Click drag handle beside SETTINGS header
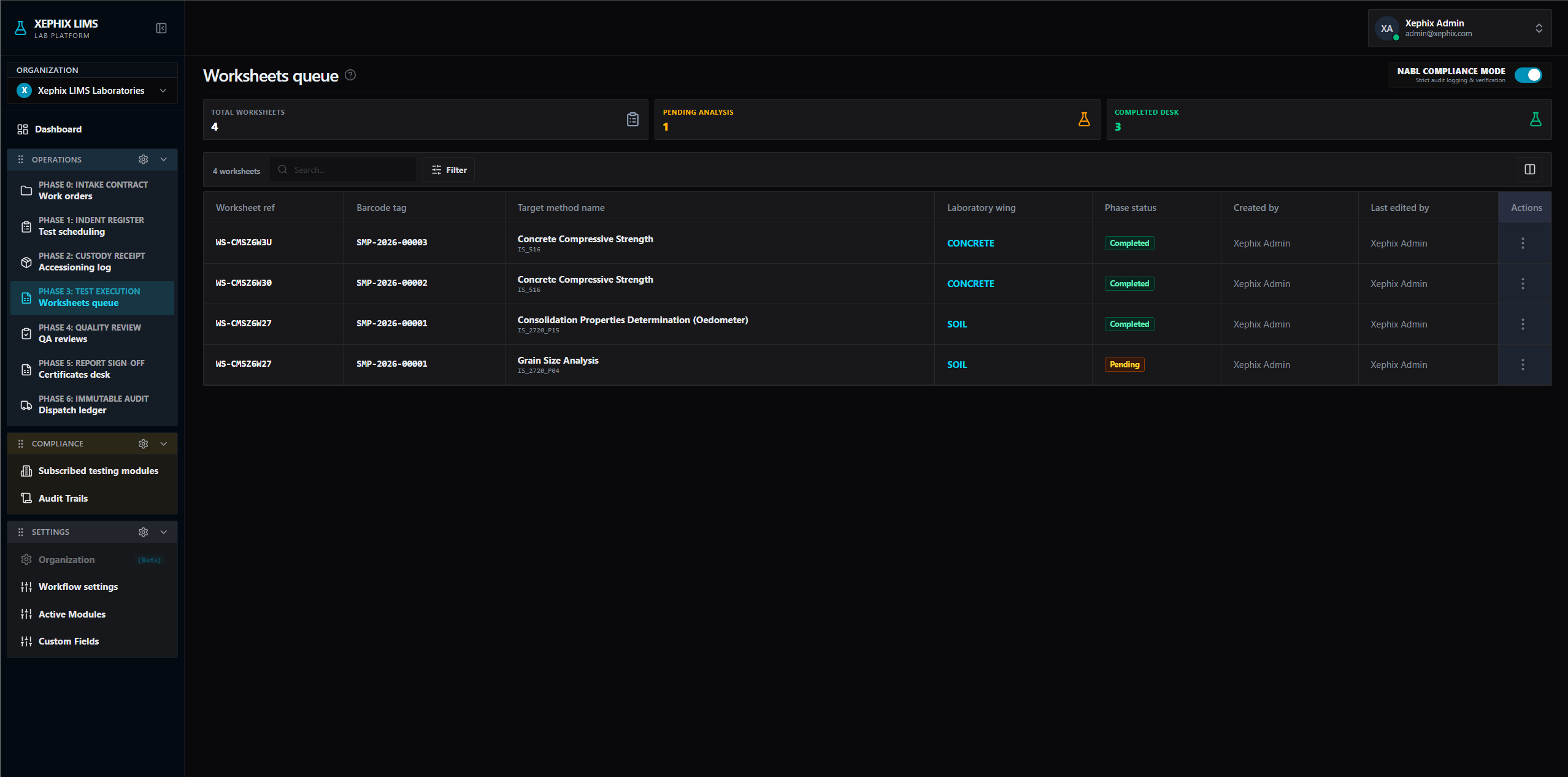The height and width of the screenshot is (777, 1568). coord(21,532)
